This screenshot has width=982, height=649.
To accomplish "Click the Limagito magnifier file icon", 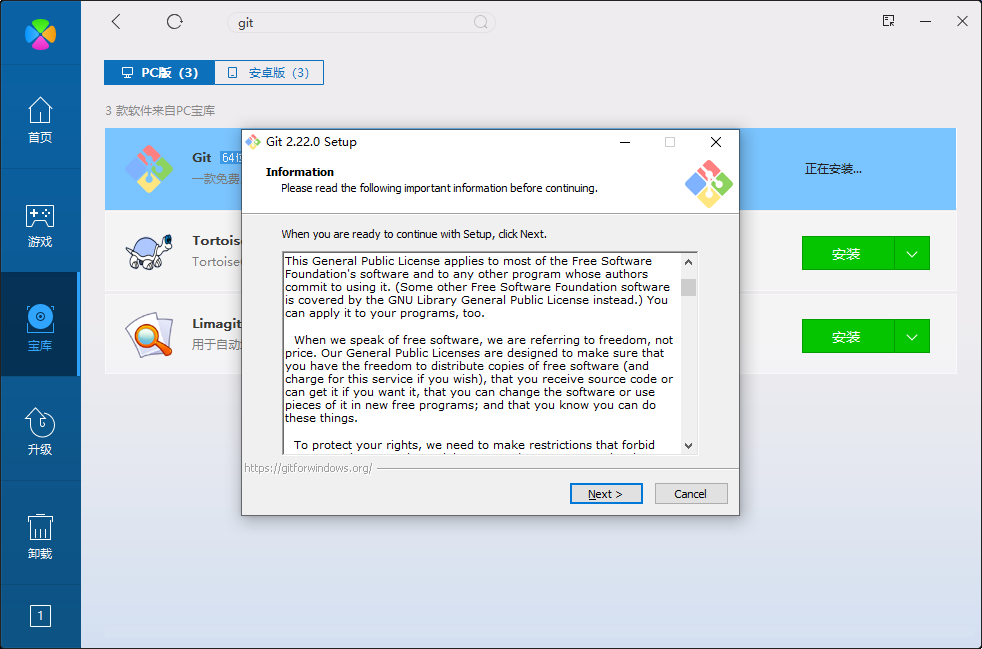I will pos(149,335).
